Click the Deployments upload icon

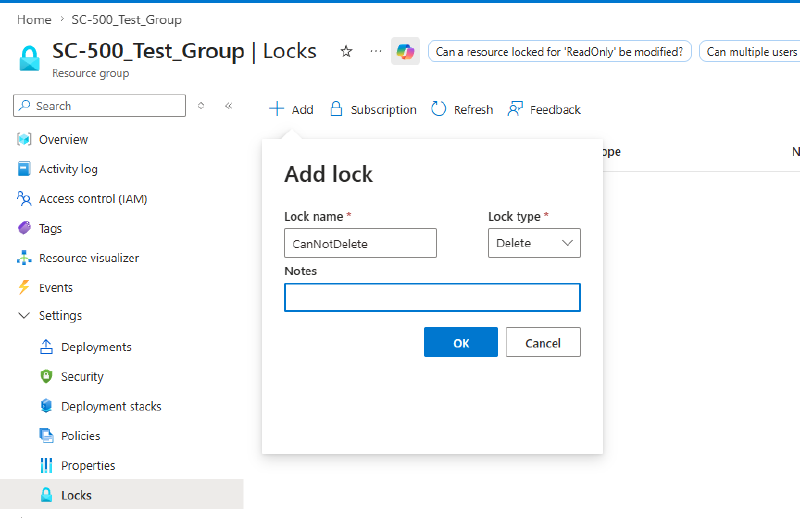click(x=46, y=347)
